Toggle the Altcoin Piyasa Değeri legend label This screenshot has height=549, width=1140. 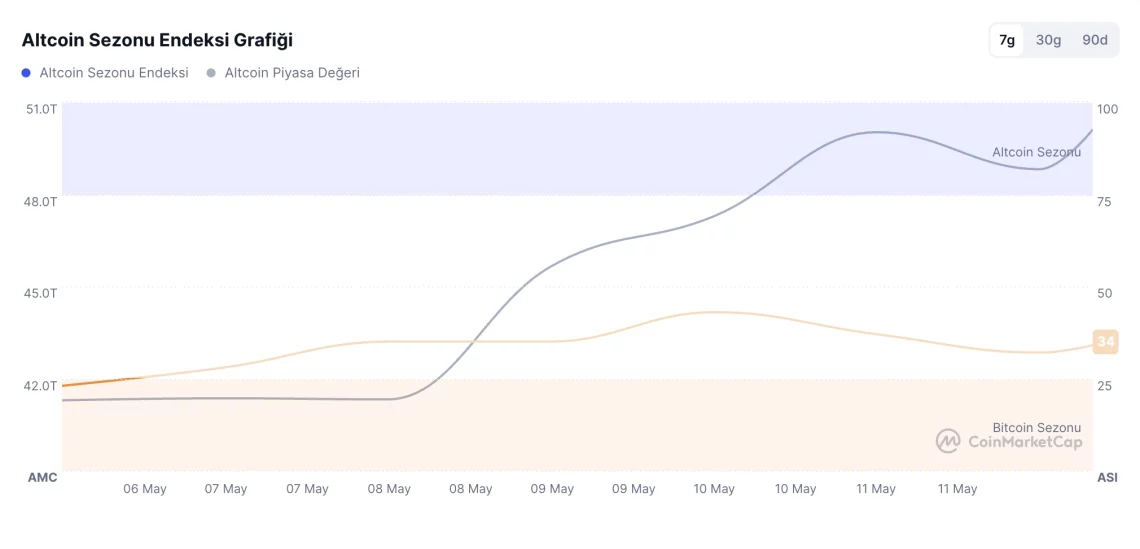coord(292,73)
